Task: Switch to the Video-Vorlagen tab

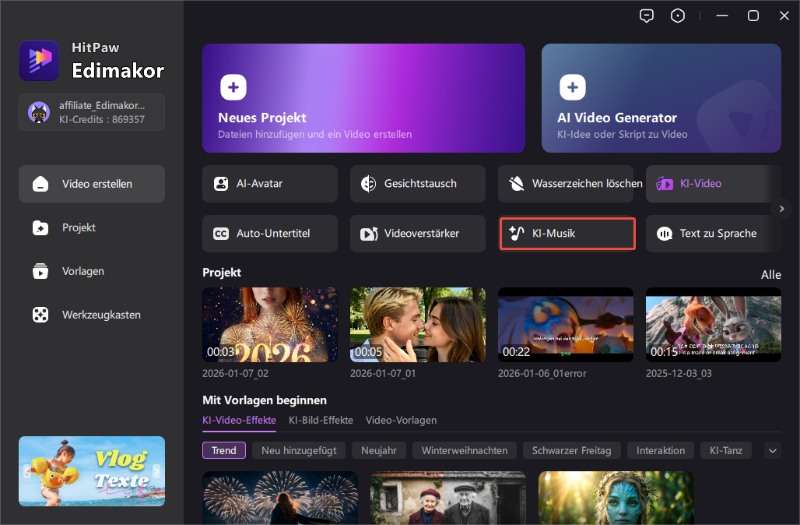Action: 401,420
